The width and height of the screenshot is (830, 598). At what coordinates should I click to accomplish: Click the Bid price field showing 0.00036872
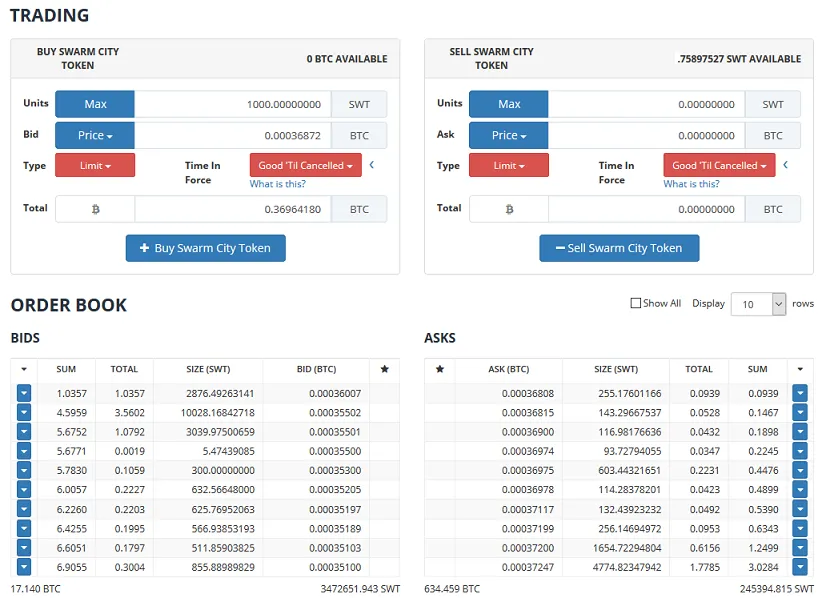click(233, 135)
